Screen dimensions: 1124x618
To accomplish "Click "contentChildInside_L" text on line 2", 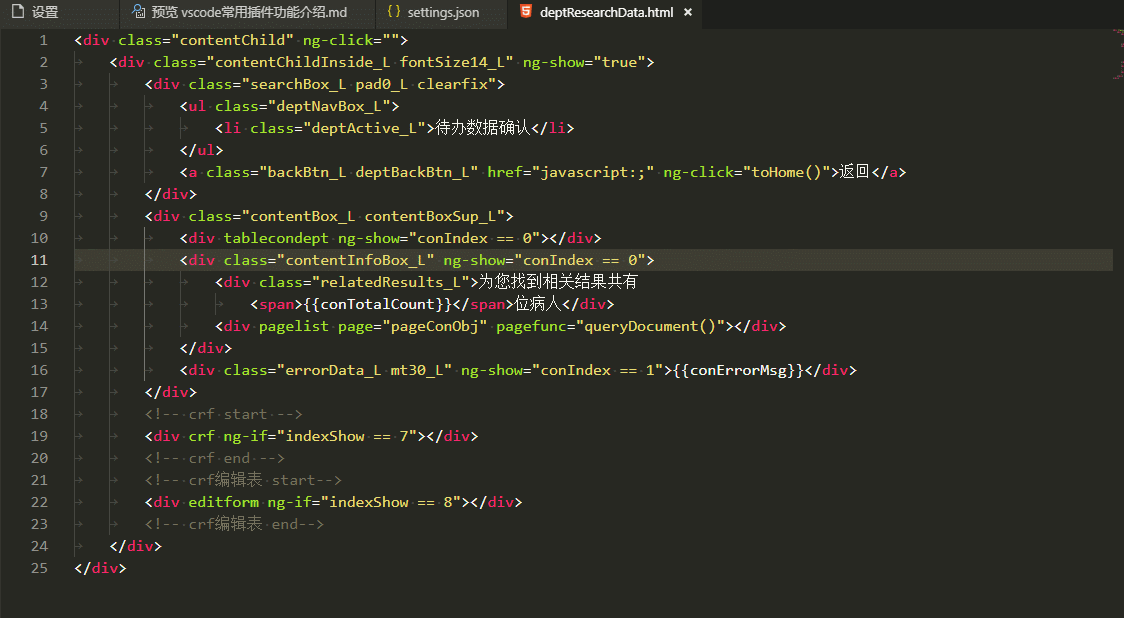I will (303, 62).
